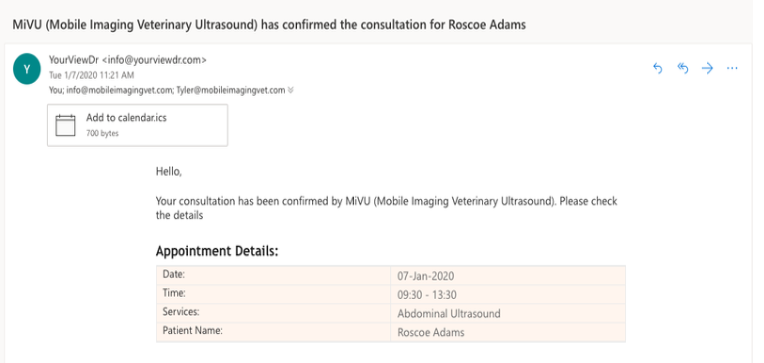
Task: Click the Patient Name label cell
Action: click(x=273, y=332)
